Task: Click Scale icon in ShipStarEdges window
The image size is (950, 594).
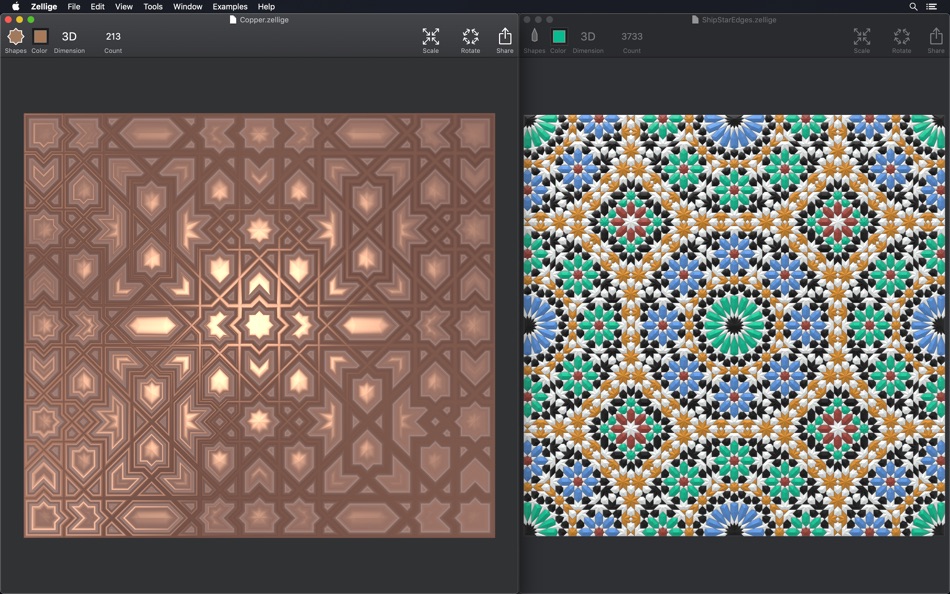Action: [x=862, y=37]
